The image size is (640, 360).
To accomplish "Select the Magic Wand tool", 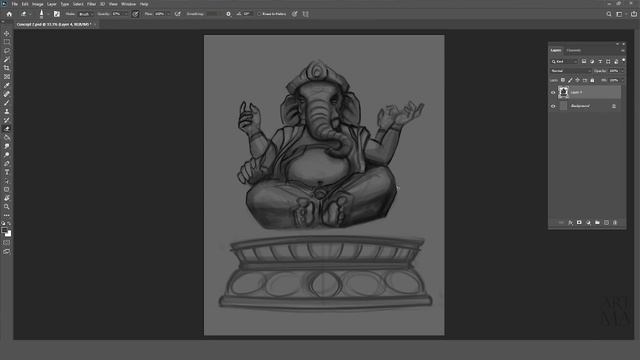I will (x=7, y=60).
